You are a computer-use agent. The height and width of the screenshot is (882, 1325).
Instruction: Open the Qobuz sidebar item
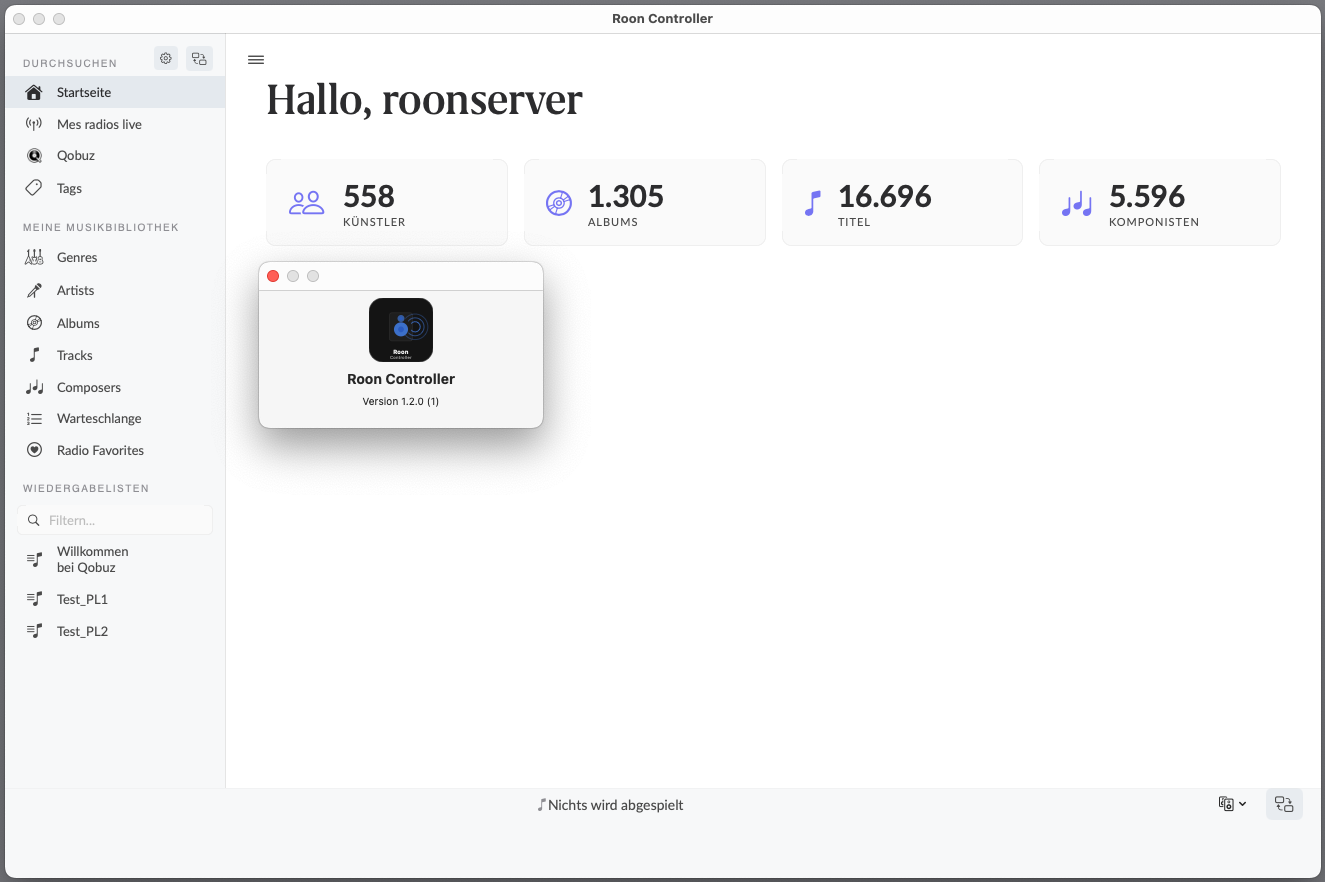(76, 156)
